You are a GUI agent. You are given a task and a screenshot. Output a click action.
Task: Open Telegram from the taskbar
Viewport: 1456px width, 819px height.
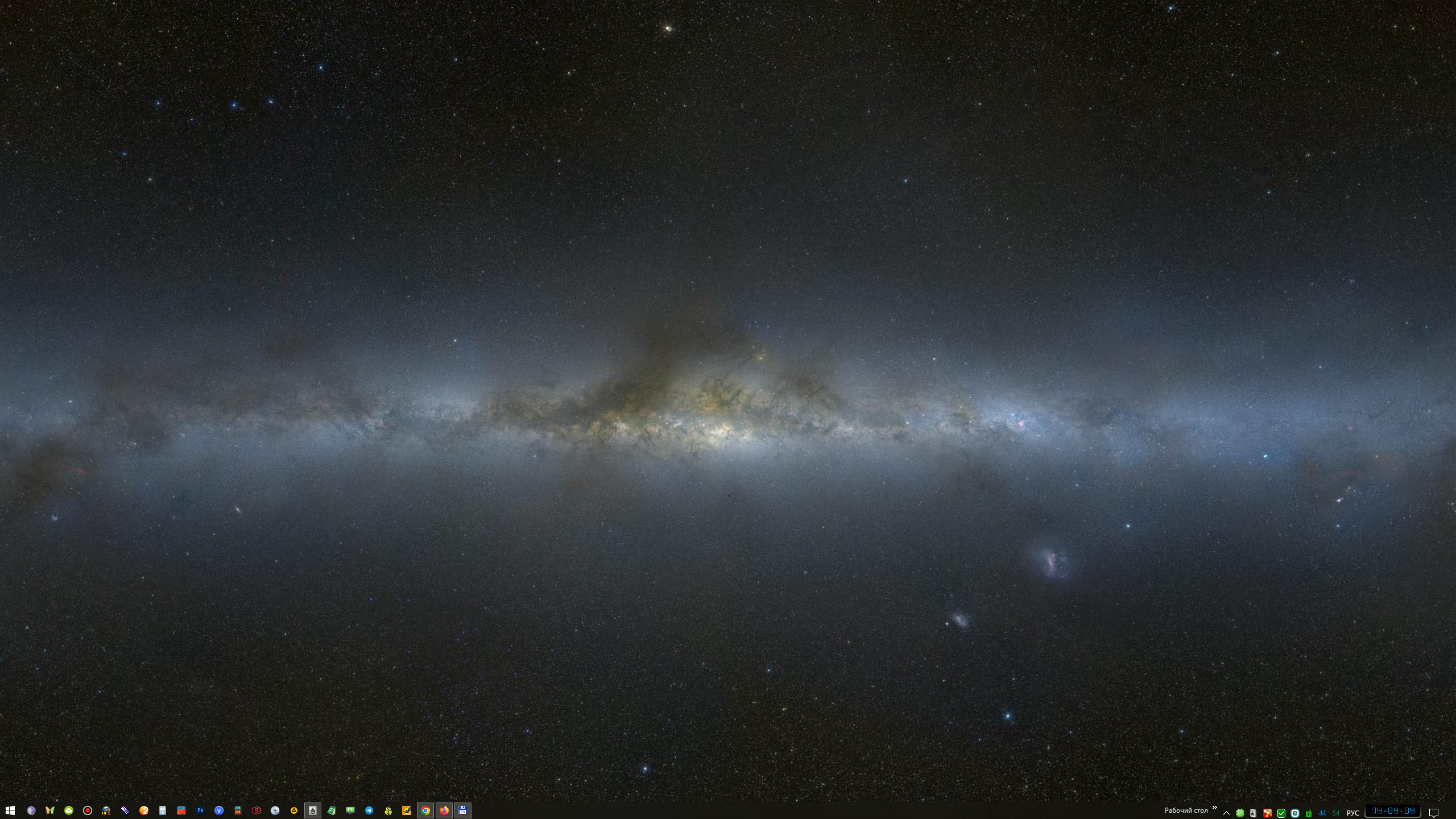tap(369, 810)
